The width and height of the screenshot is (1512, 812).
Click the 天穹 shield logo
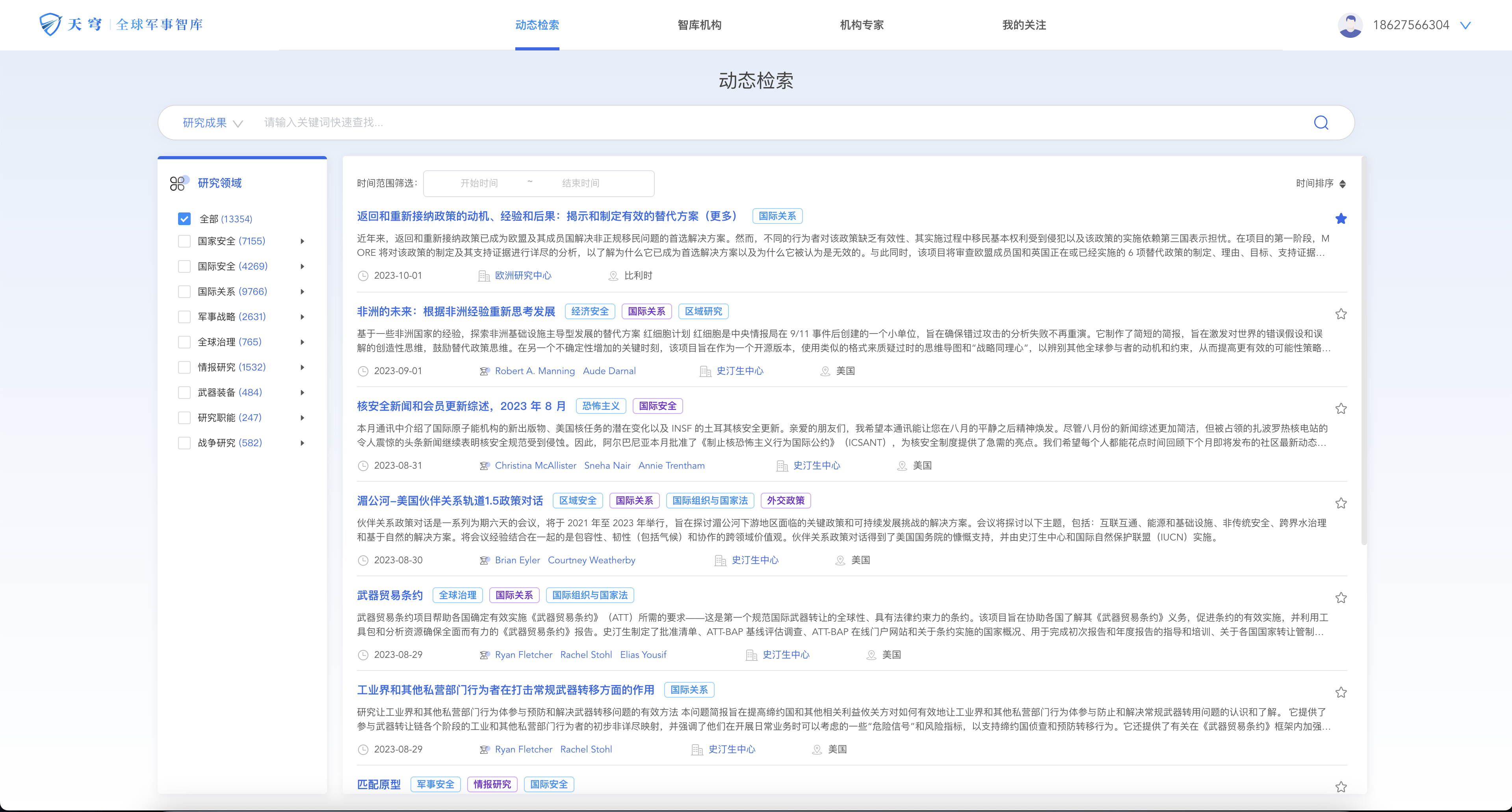(50, 24)
